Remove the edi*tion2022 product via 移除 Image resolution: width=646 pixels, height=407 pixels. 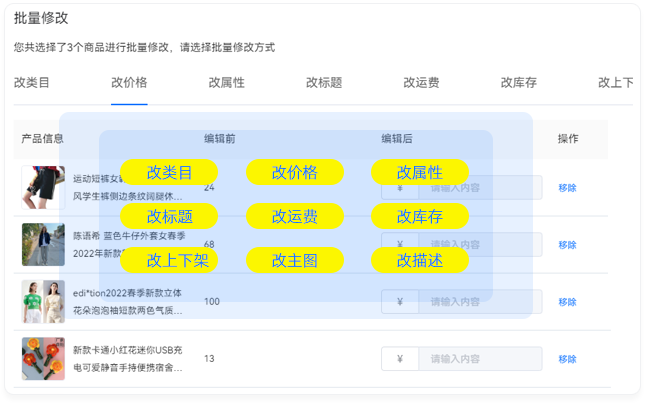(x=567, y=302)
